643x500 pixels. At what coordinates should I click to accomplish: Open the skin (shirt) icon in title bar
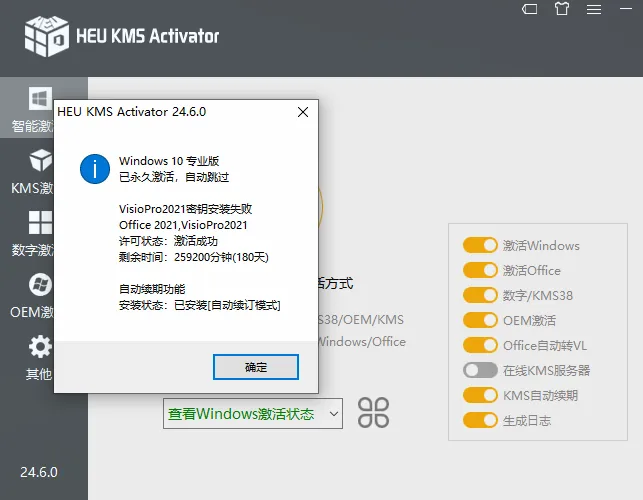pos(562,9)
